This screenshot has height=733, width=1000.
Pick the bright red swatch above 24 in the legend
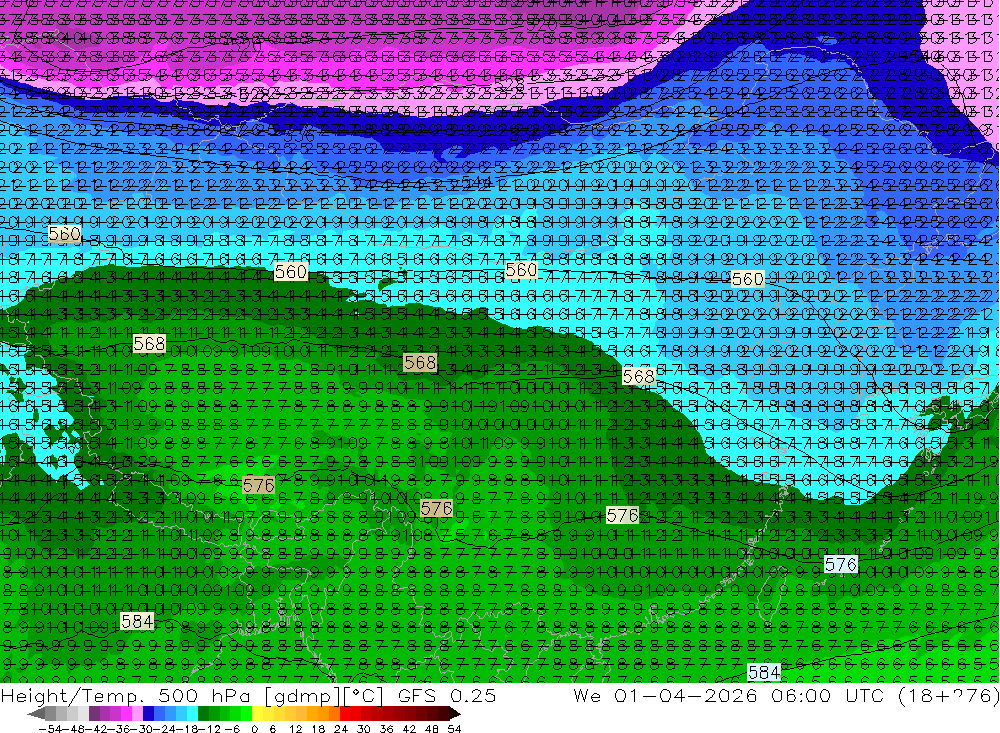345,714
